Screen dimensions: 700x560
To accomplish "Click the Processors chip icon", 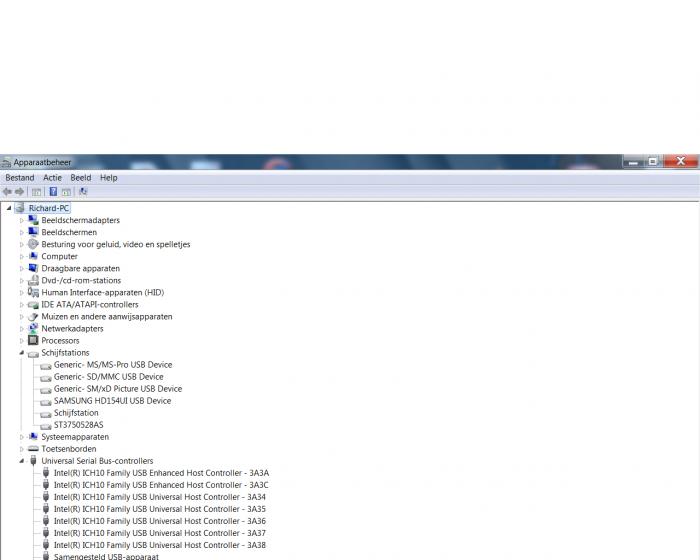I will coord(33,340).
